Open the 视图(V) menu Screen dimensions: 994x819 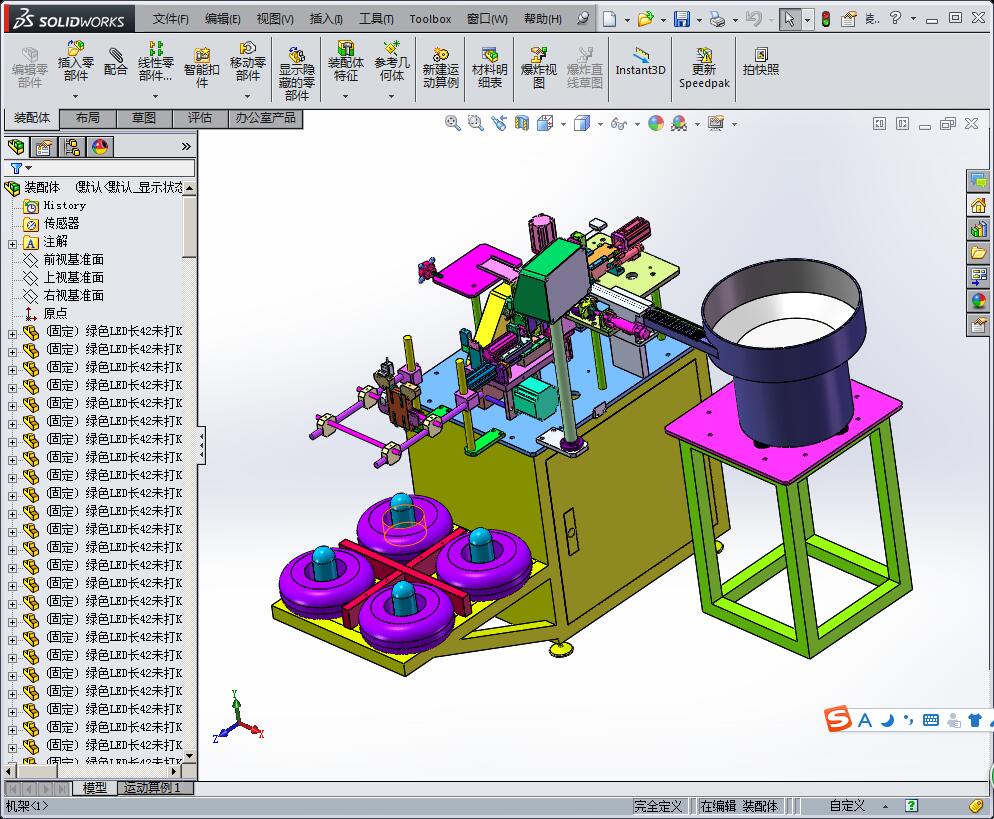point(274,19)
